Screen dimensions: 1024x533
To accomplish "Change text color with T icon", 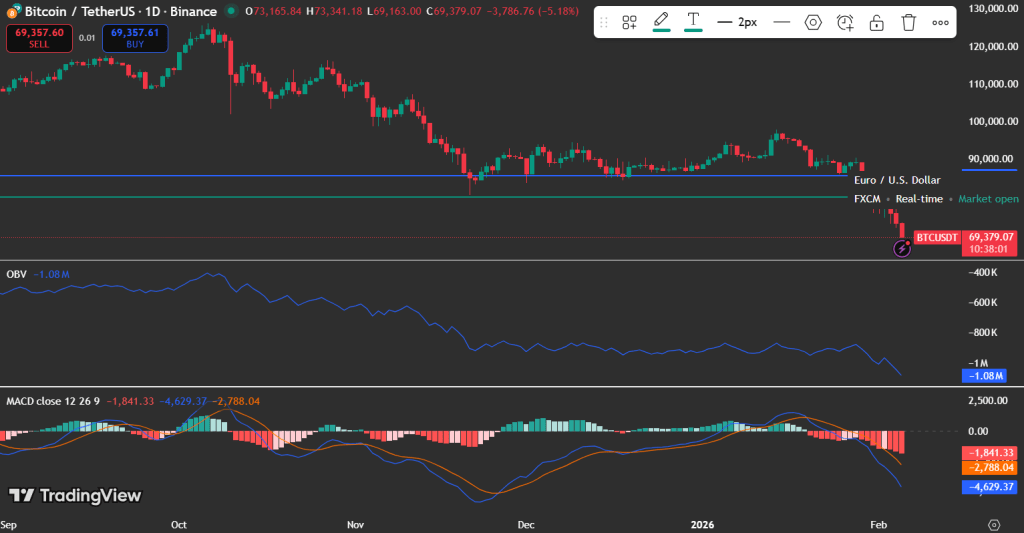I will [x=693, y=22].
